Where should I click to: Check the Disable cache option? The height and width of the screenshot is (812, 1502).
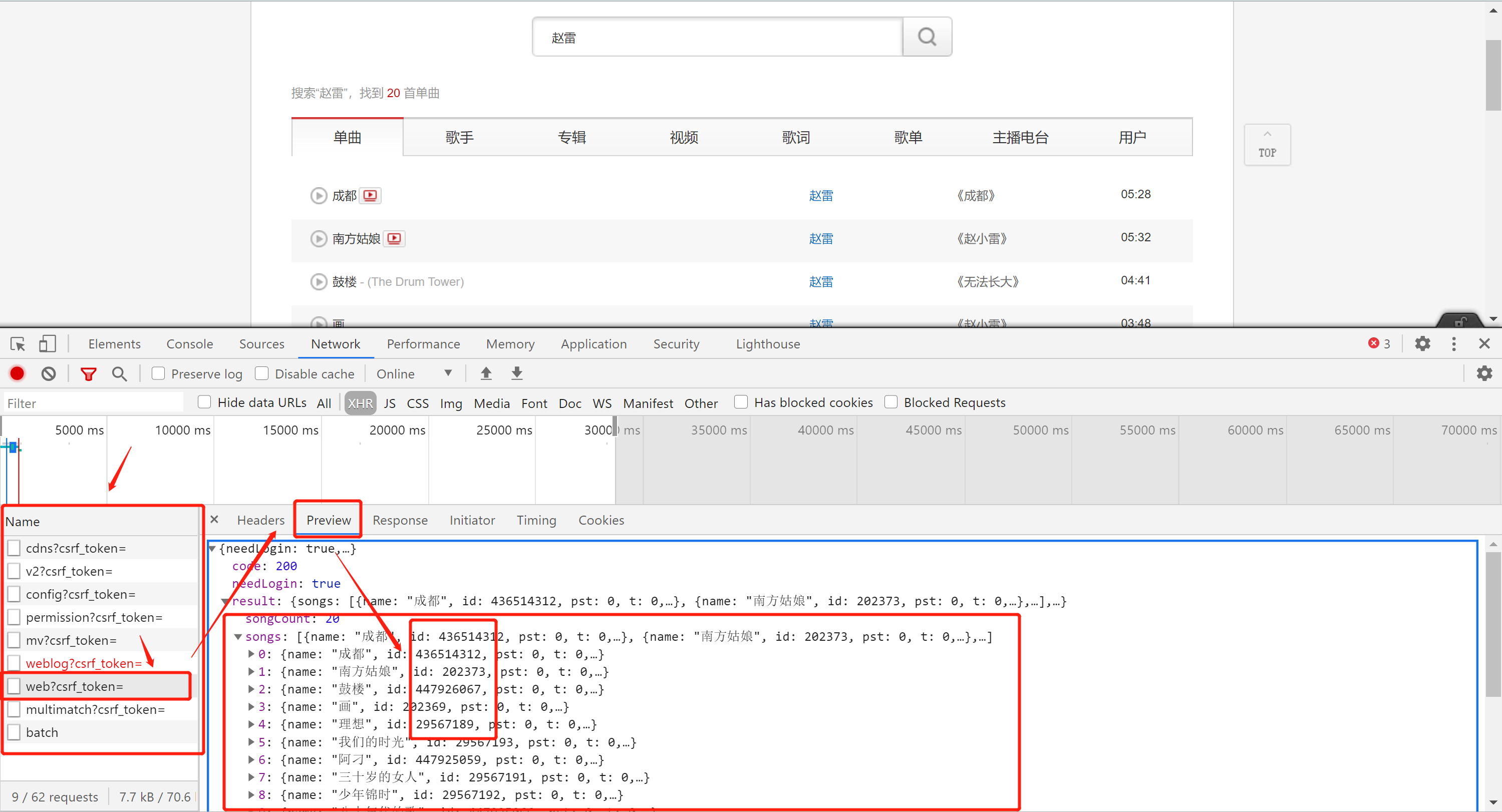(x=262, y=373)
